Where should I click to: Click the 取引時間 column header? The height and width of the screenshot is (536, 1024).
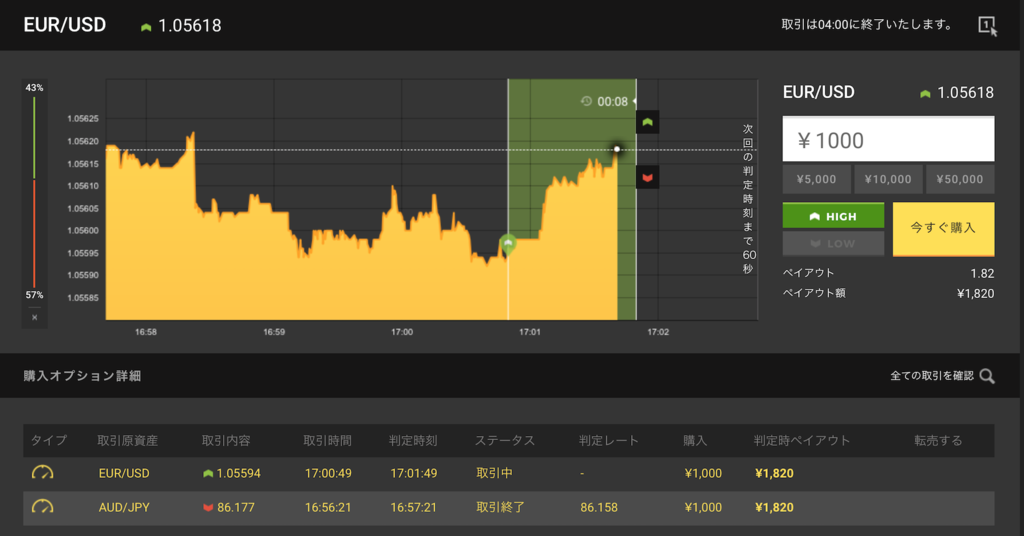(x=327, y=441)
